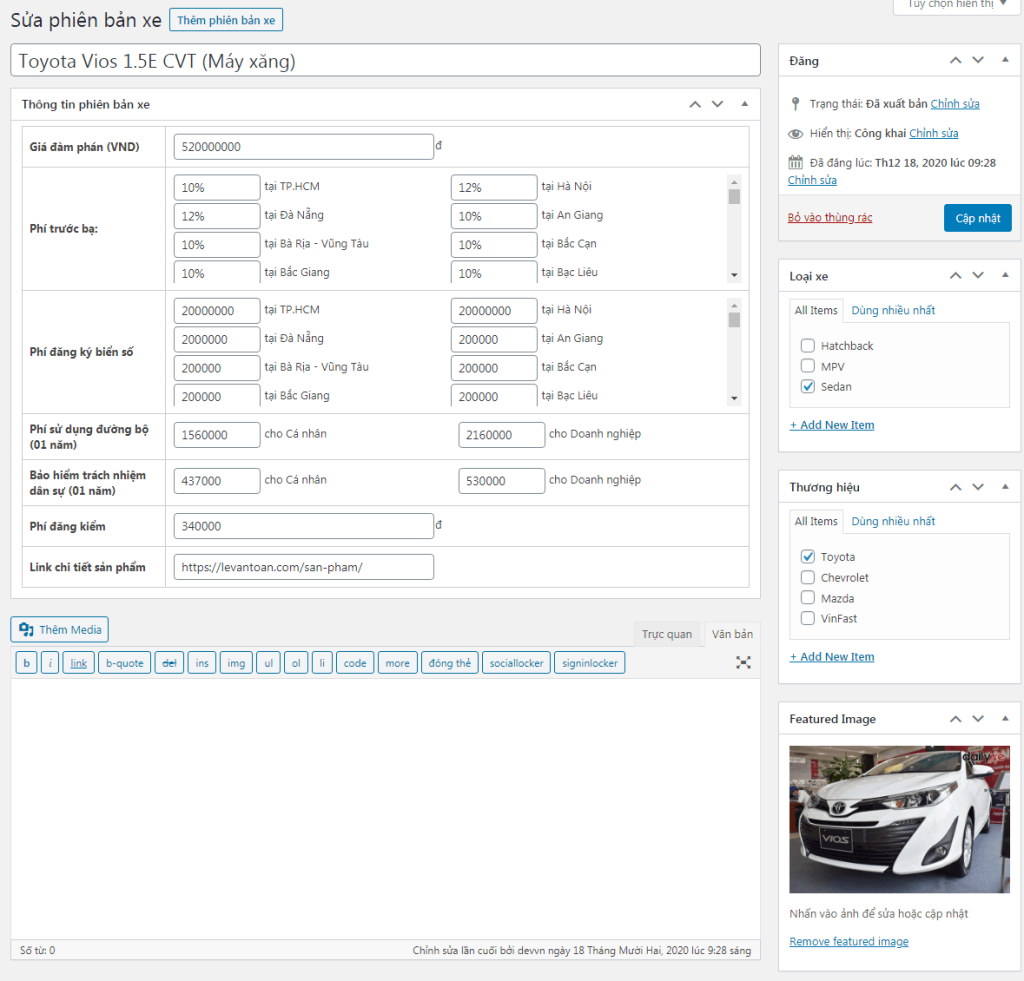Open Dùng nhiều nhất tab in Loại xe

893,310
